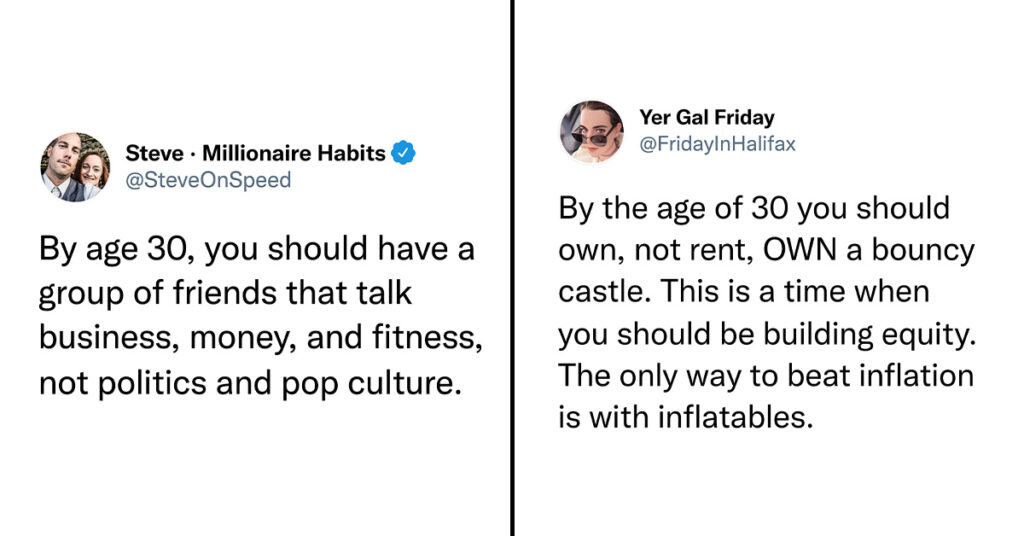
Task: Click the "Yer Gal Friday" display name
Action: (x=707, y=117)
